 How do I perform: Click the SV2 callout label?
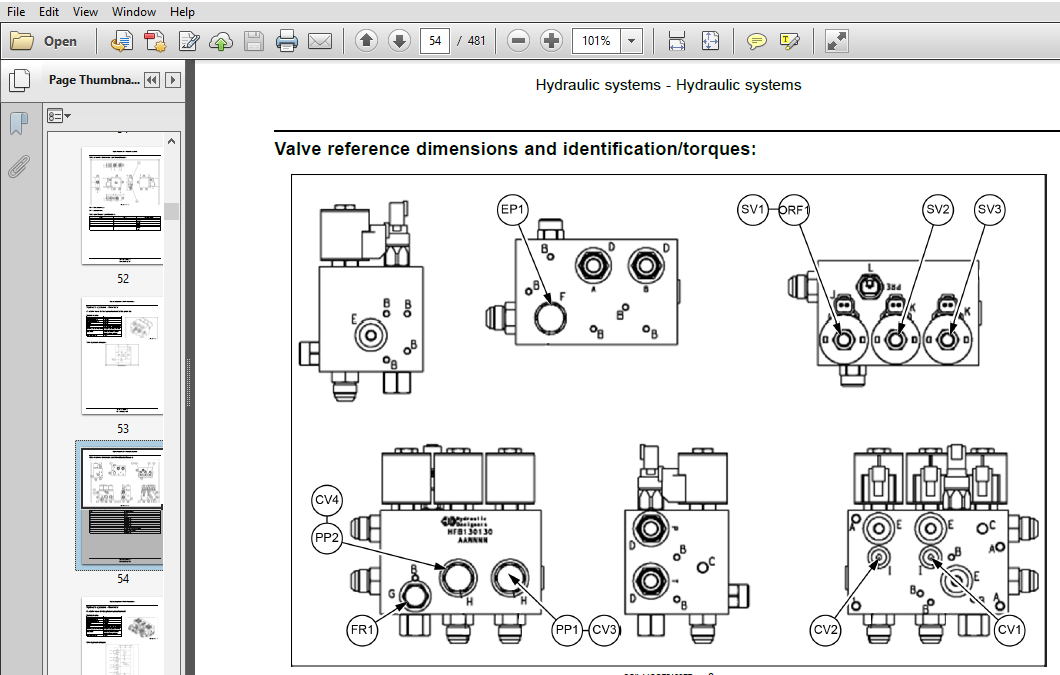(x=938, y=210)
